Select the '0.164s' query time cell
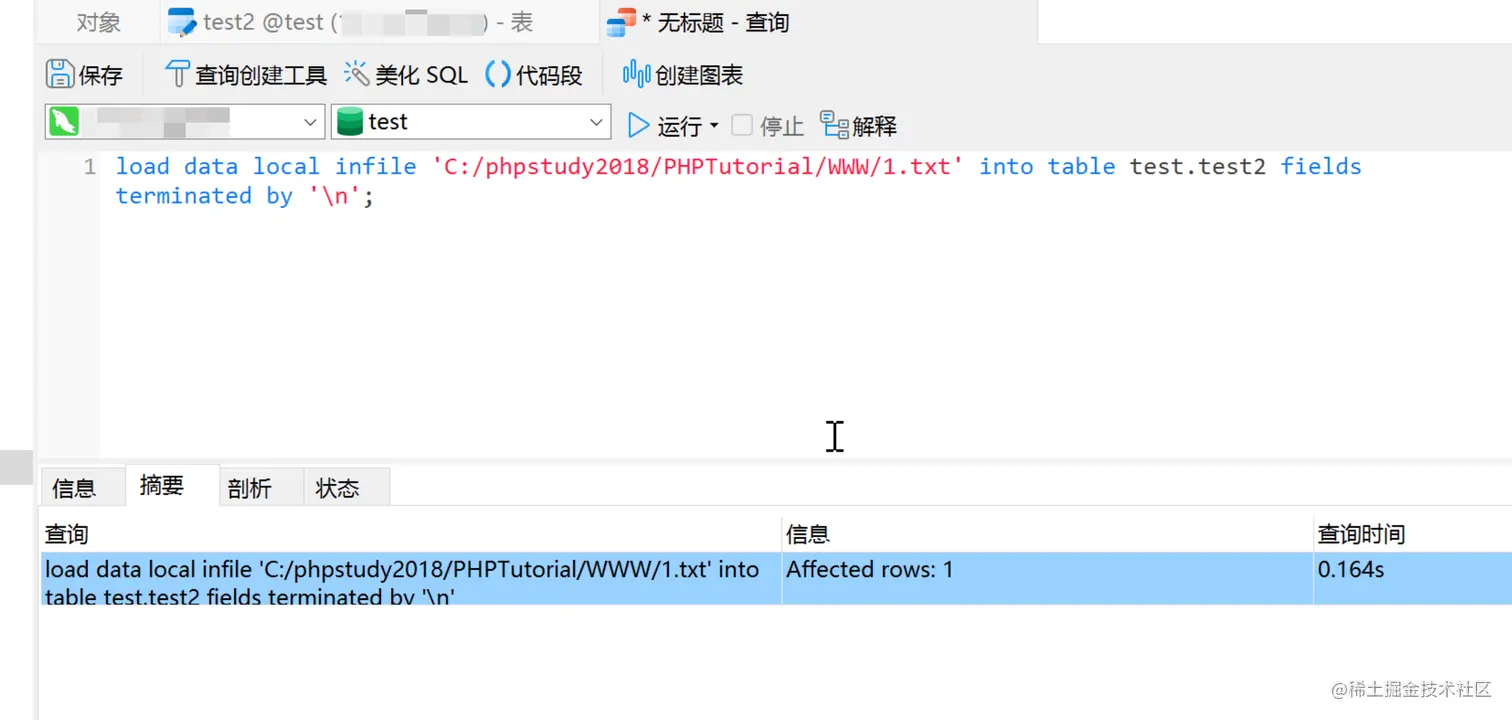The image size is (1512, 720). [1412, 578]
